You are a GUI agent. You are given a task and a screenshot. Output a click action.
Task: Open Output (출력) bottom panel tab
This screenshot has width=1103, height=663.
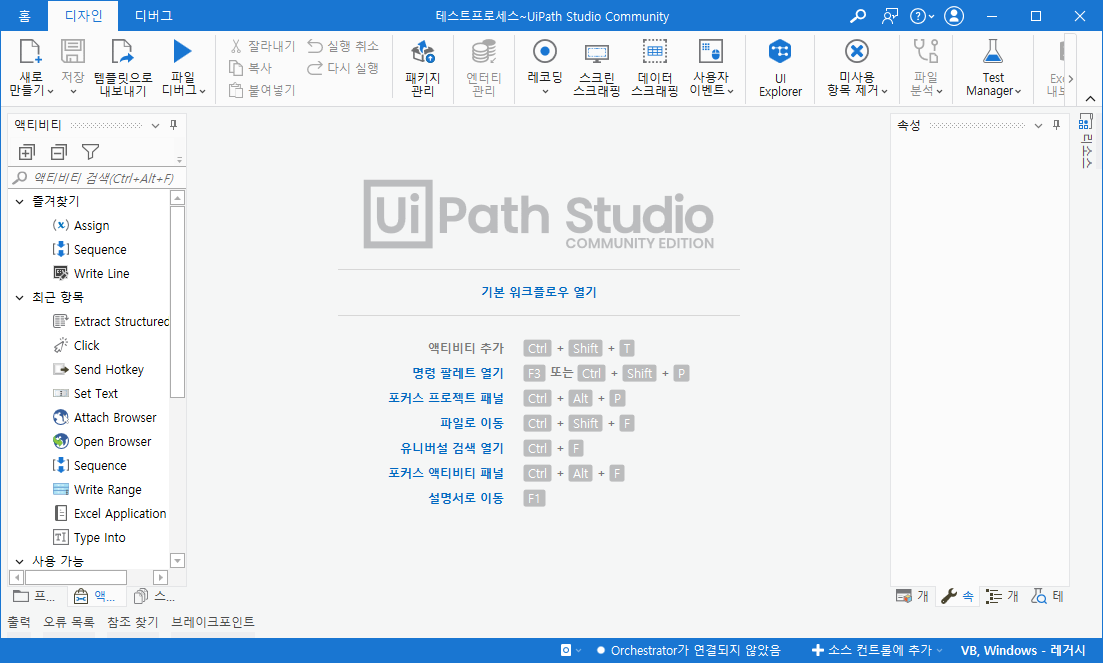click(x=19, y=622)
